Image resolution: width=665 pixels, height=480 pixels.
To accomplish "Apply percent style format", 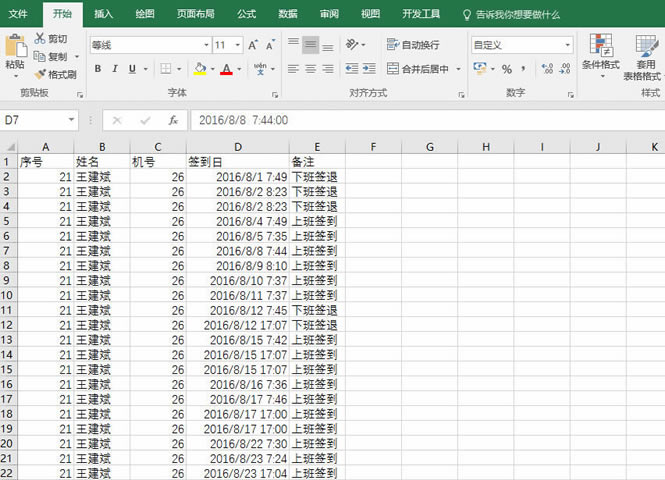I will point(507,69).
